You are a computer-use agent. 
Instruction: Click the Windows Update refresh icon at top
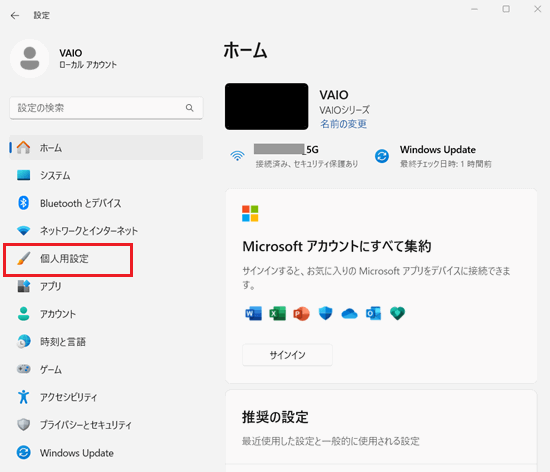click(x=382, y=156)
